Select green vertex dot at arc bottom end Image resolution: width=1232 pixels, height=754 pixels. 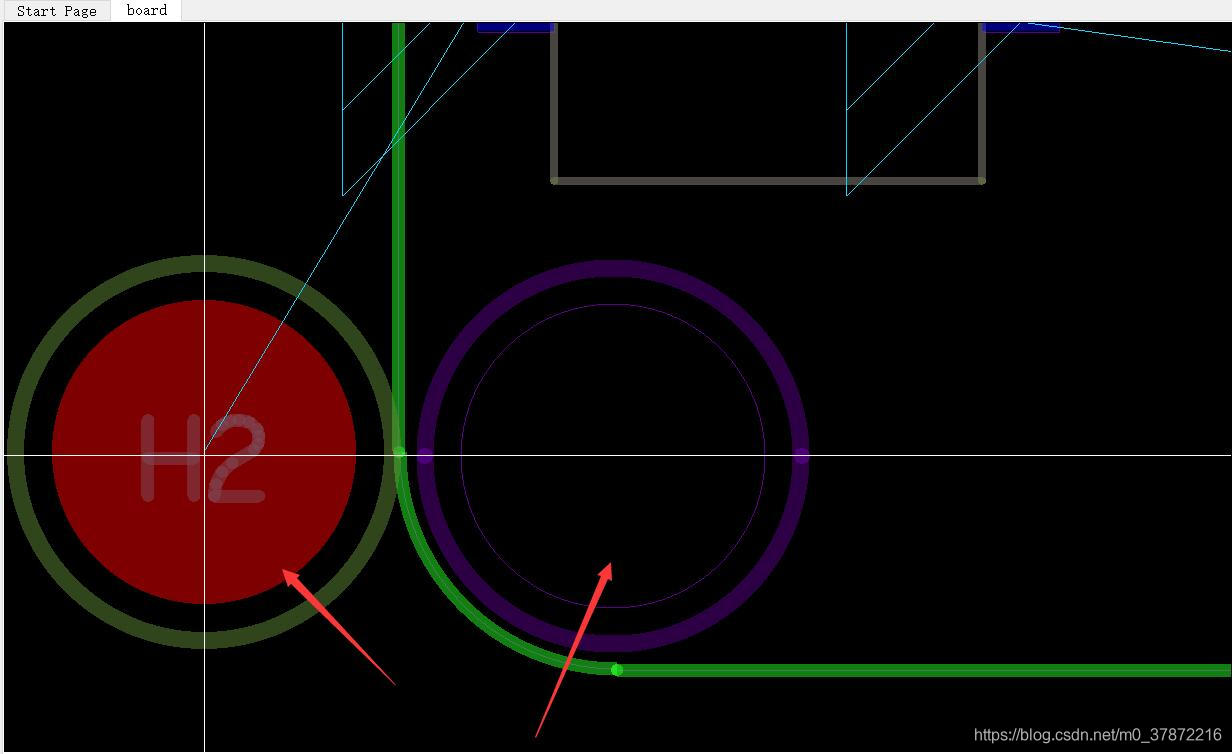[x=617, y=669]
